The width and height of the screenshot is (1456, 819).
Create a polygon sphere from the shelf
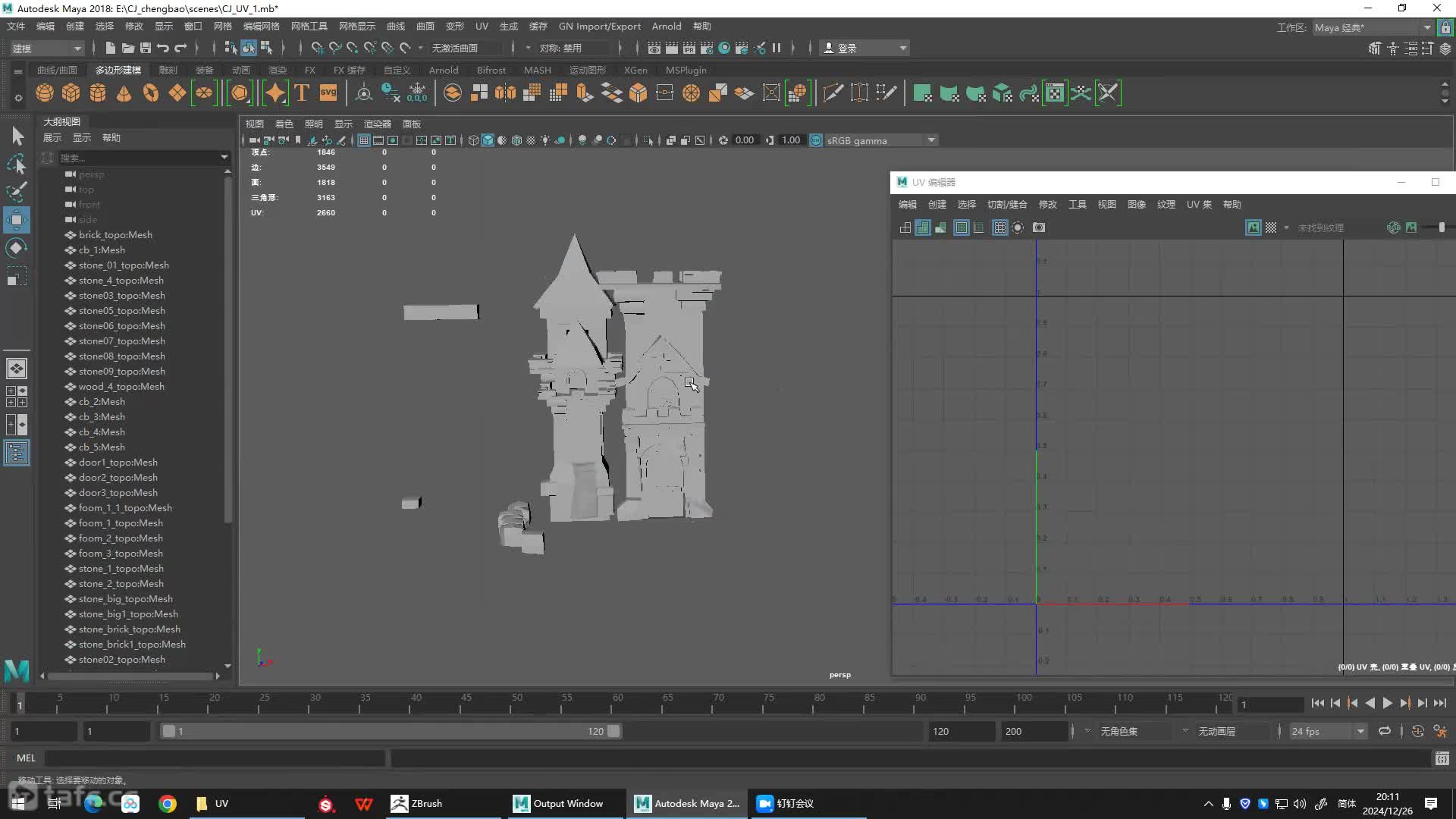(x=45, y=93)
